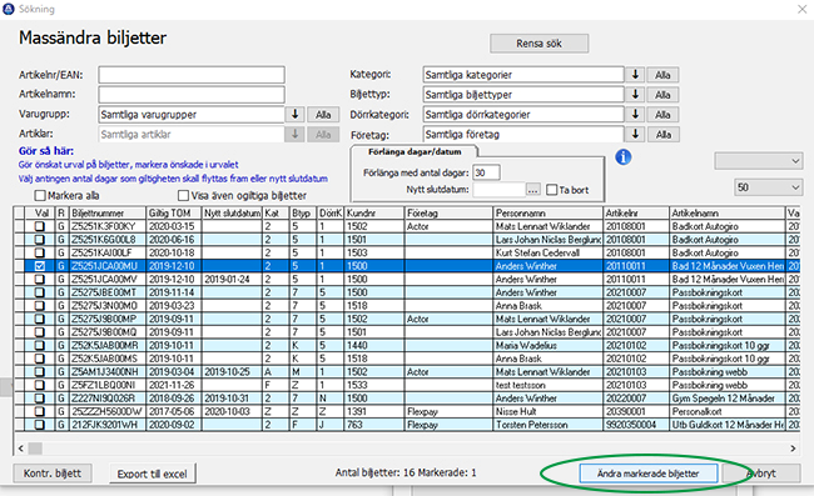Screen dimensions: 814x496
Task: Select the row for Maria Wadelius
Action: point(406,345)
